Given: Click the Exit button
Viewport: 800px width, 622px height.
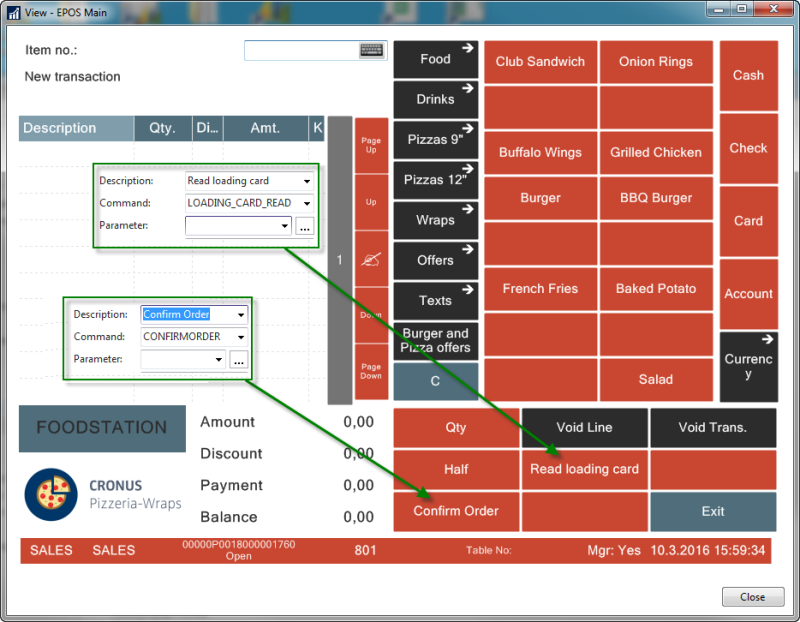Looking at the screenshot, I should pyautogui.click(x=713, y=511).
